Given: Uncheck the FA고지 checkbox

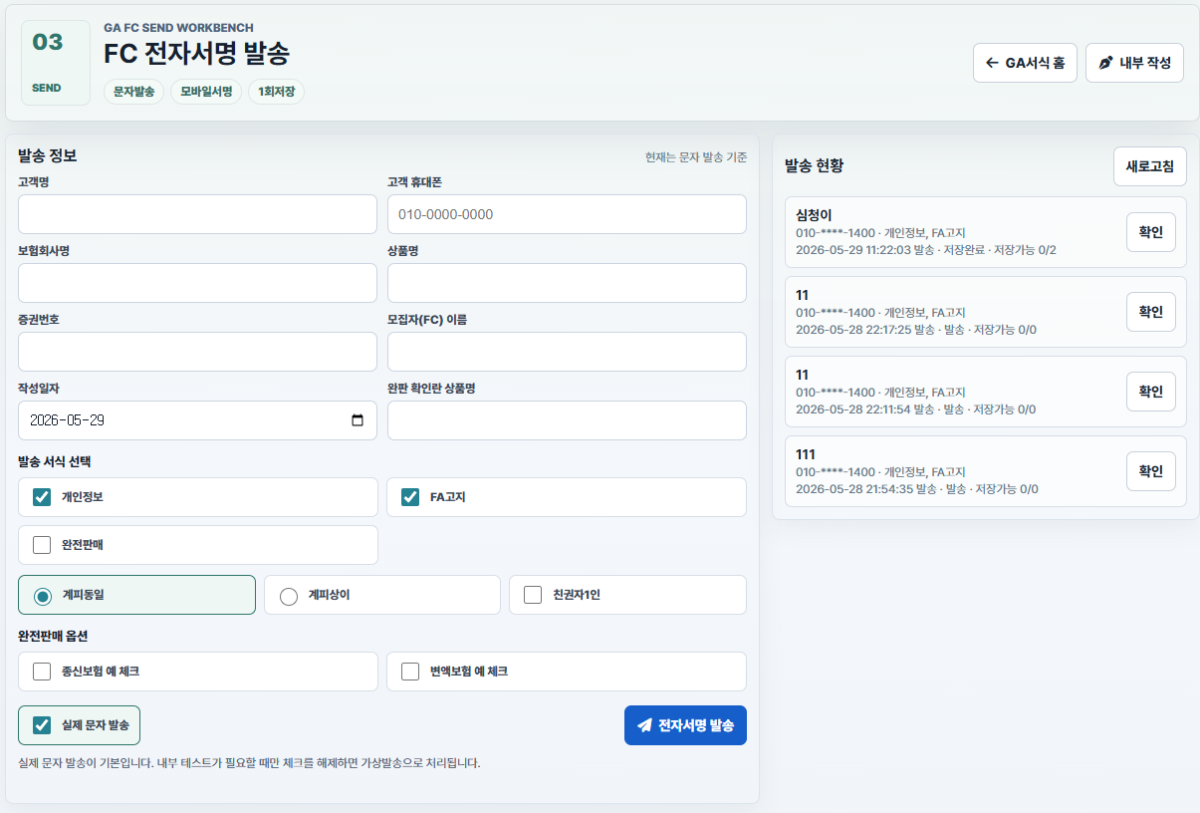Looking at the screenshot, I should coord(410,497).
